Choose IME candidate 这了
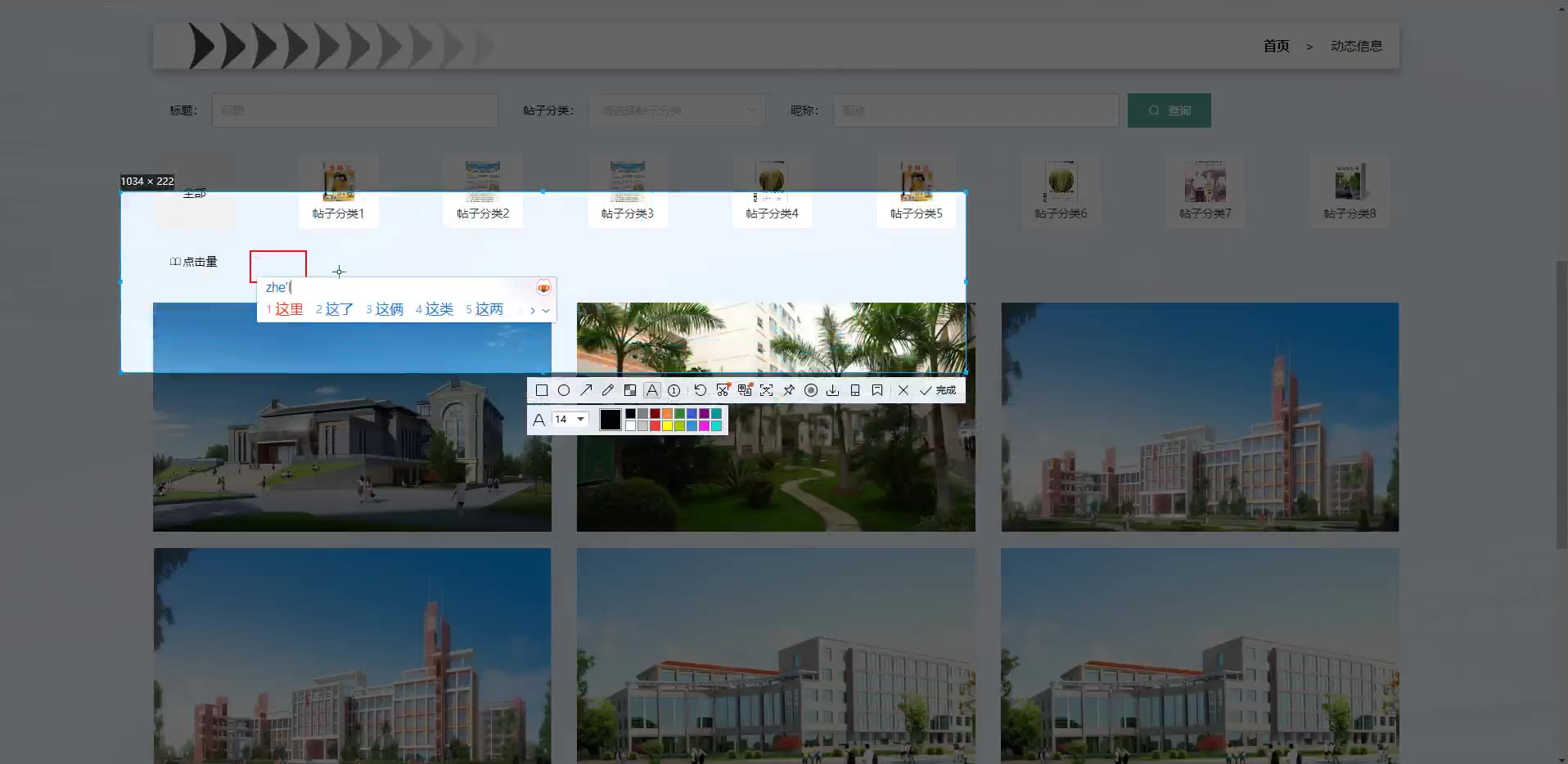1568x764 pixels. point(335,309)
